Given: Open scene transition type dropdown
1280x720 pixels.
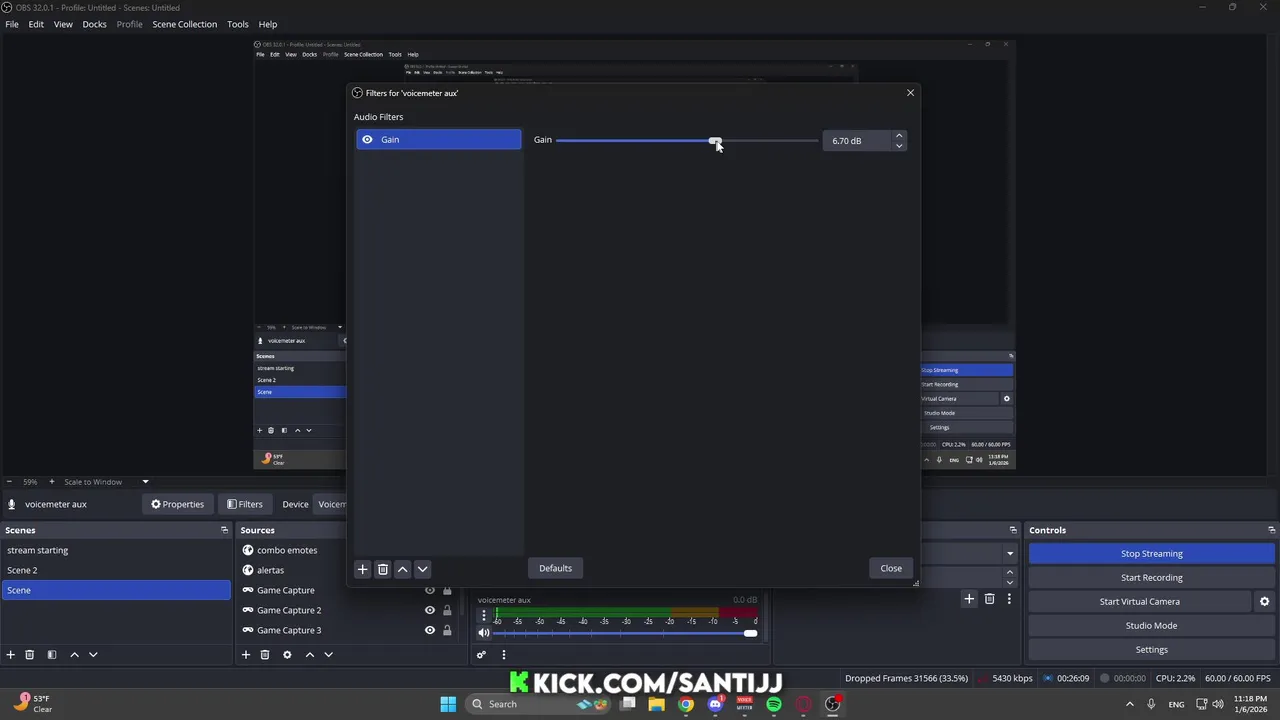Looking at the screenshot, I should coord(1010,553).
